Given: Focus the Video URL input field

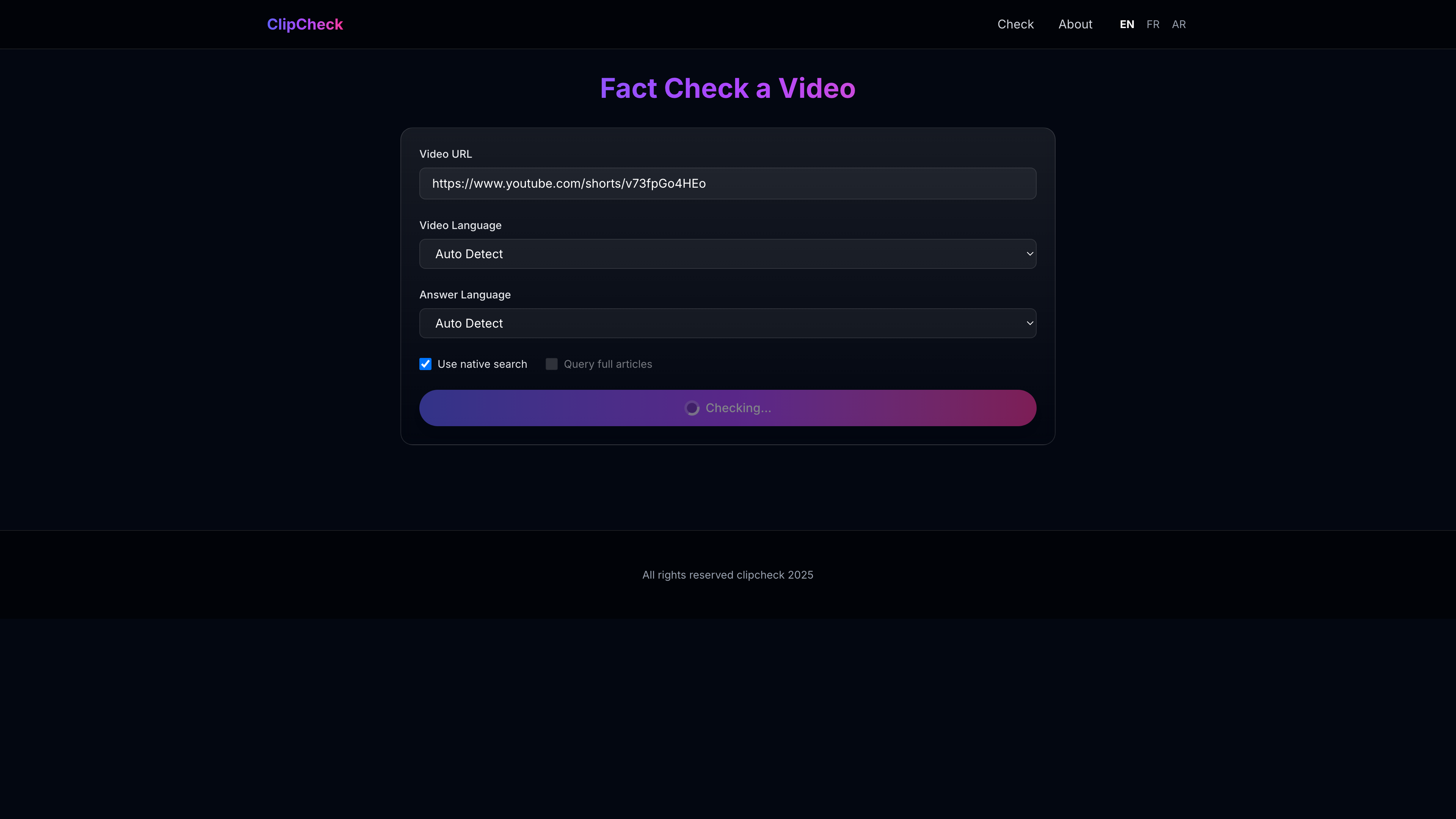Looking at the screenshot, I should 727,183.
